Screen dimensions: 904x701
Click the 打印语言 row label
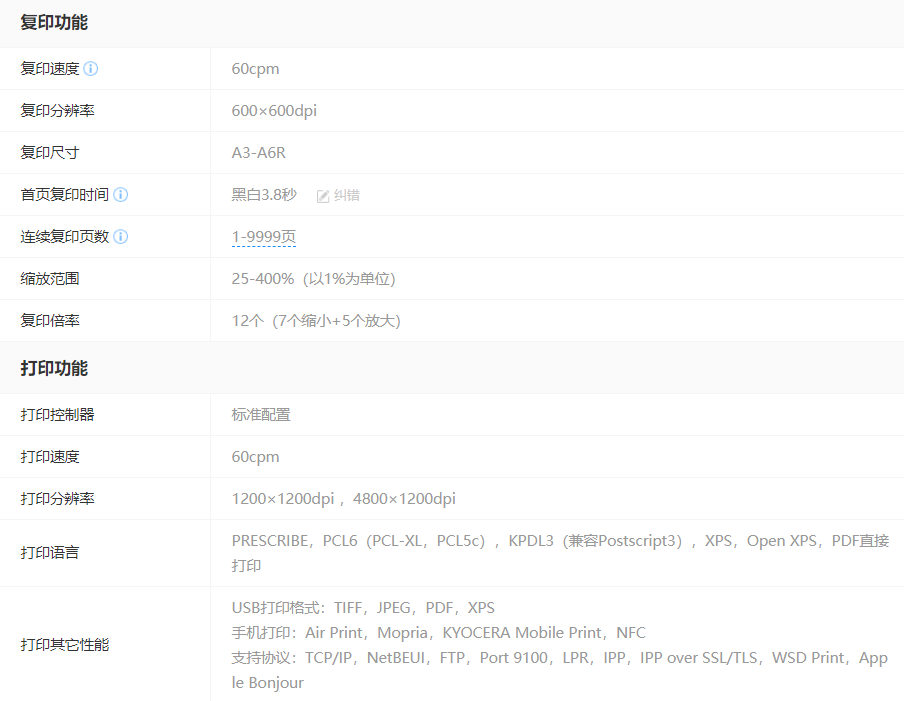point(50,552)
